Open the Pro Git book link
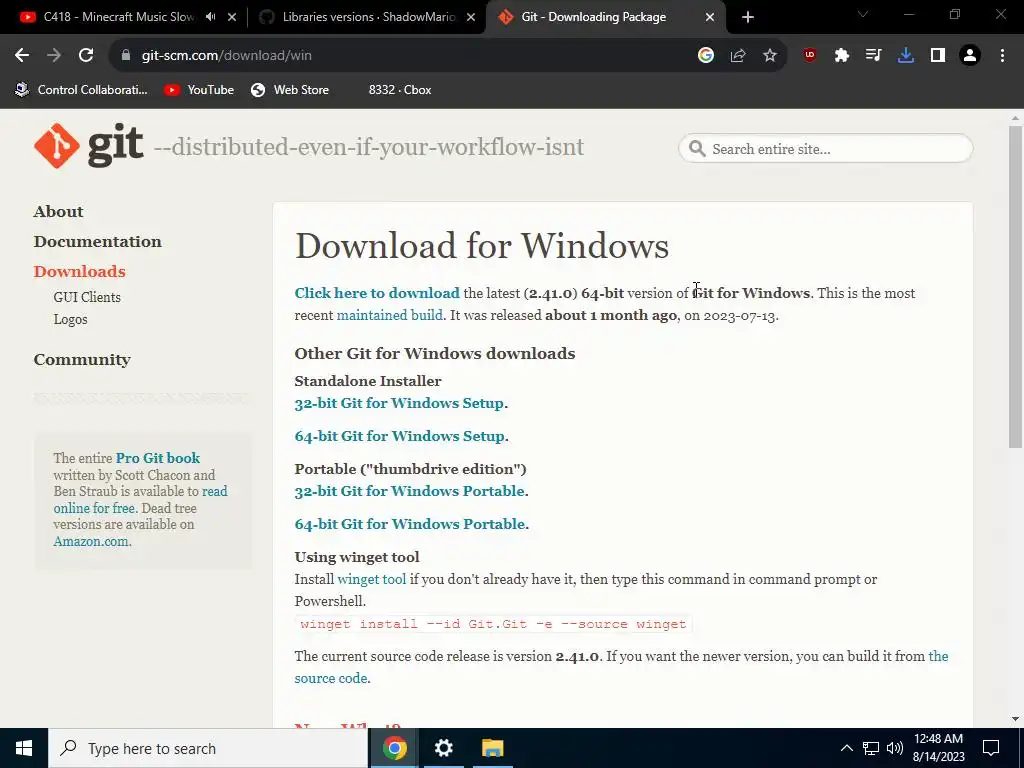This screenshot has height=768, width=1024. pos(157,458)
